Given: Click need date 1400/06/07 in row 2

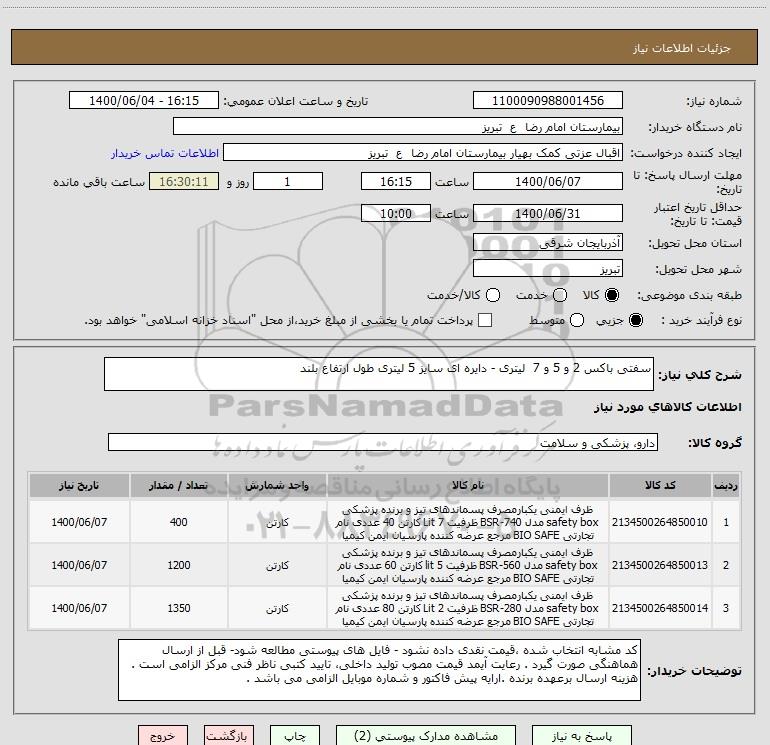Looking at the screenshot, I should point(79,565).
